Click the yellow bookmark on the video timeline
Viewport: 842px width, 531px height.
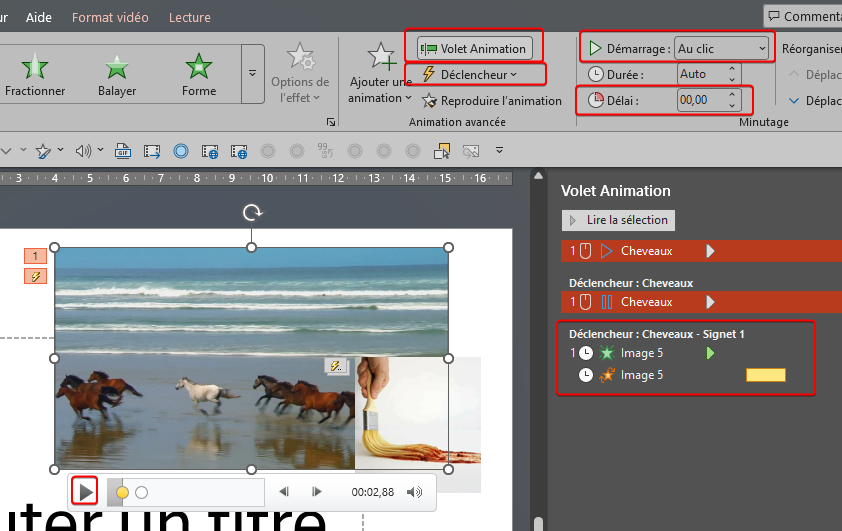pos(122,492)
